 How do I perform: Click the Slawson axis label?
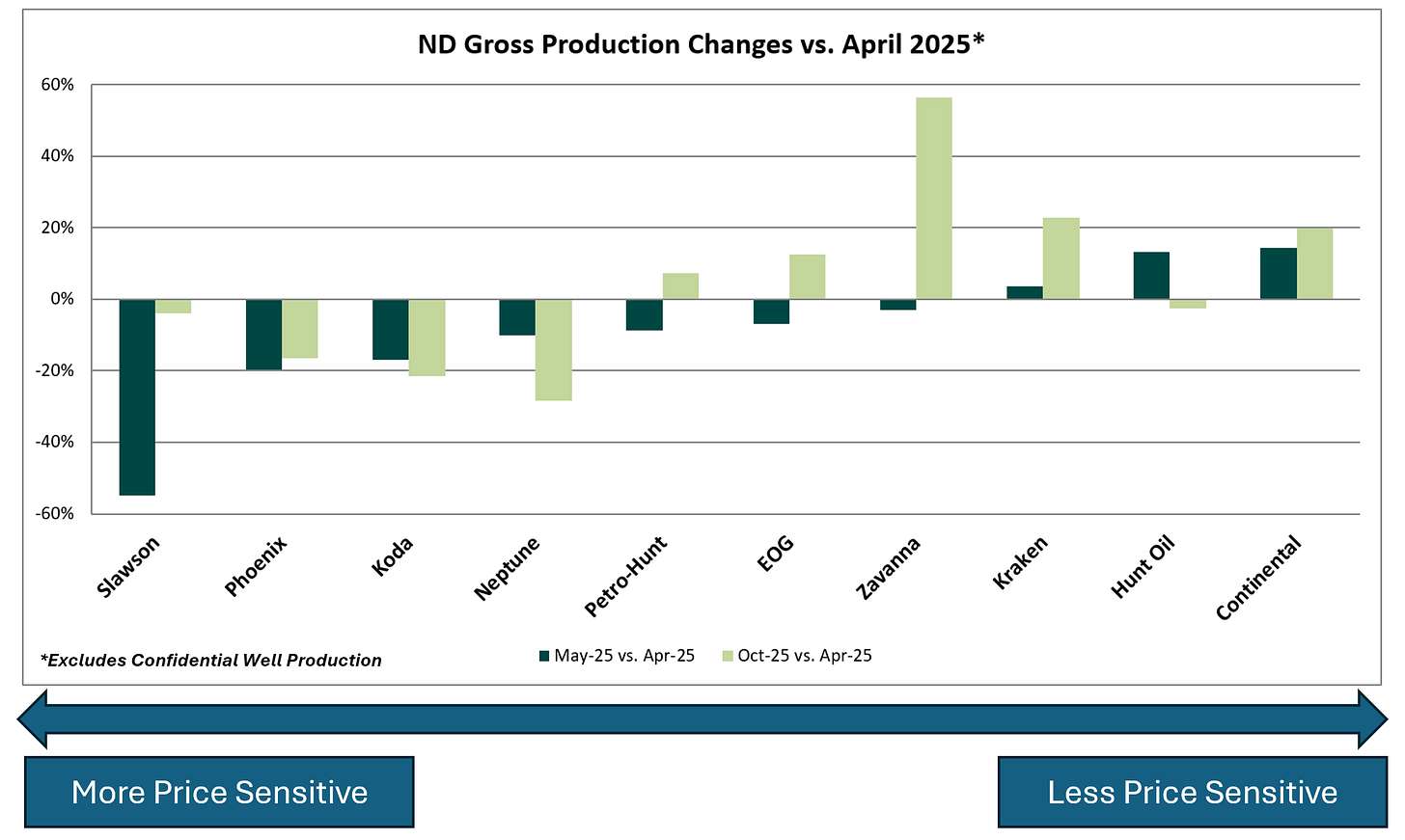click(128, 566)
